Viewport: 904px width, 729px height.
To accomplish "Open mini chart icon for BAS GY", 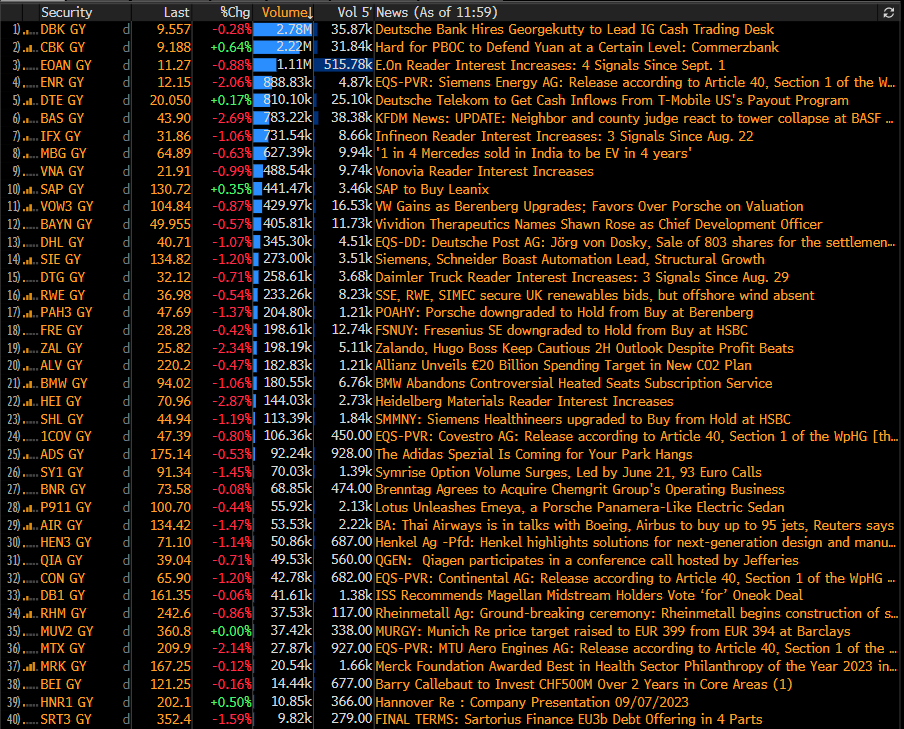I will [31, 119].
